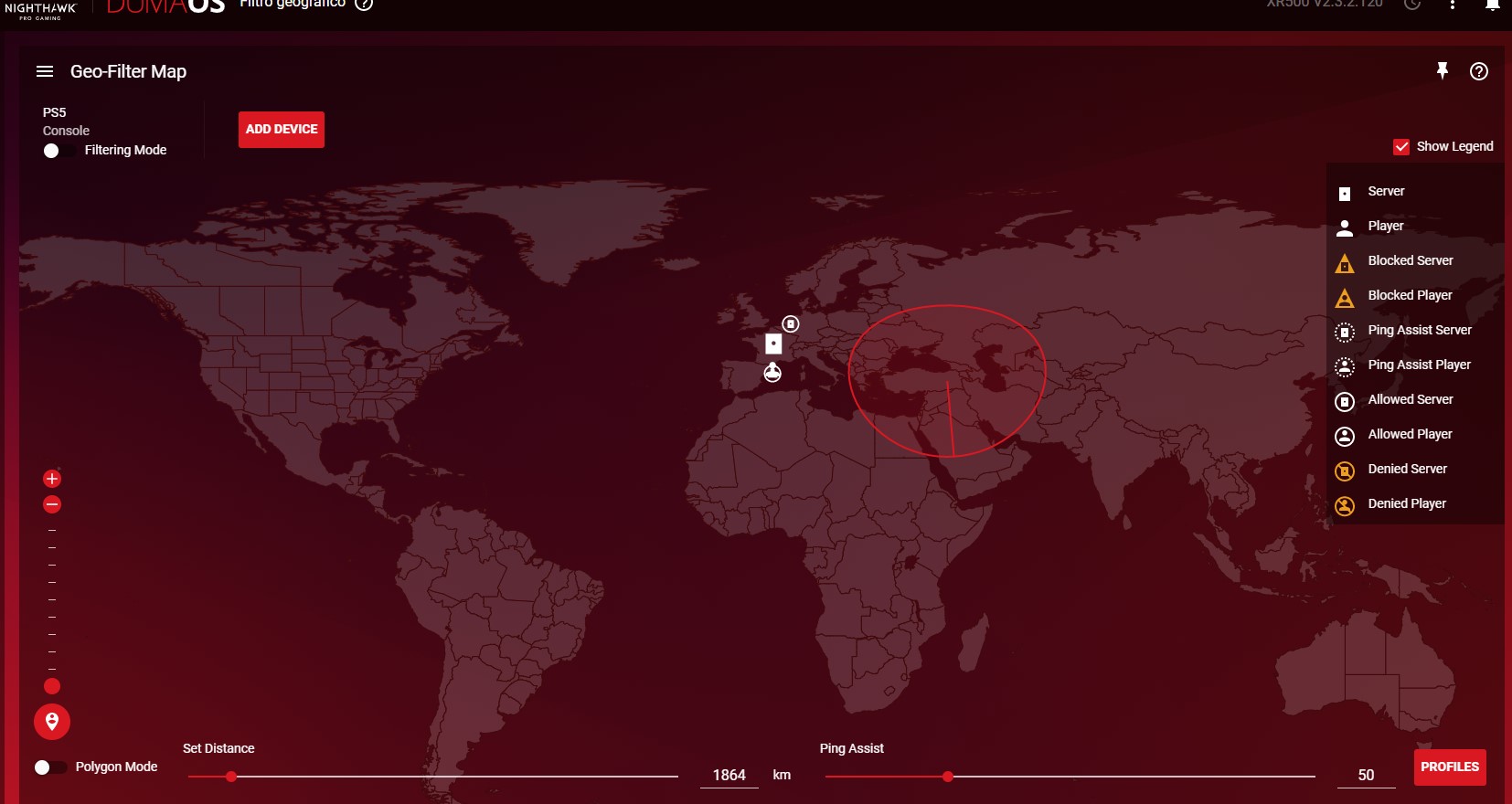Viewport: 1512px width, 804px height.
Task: Click the Blocked Player legend icon
Action: click(1345, 298)
